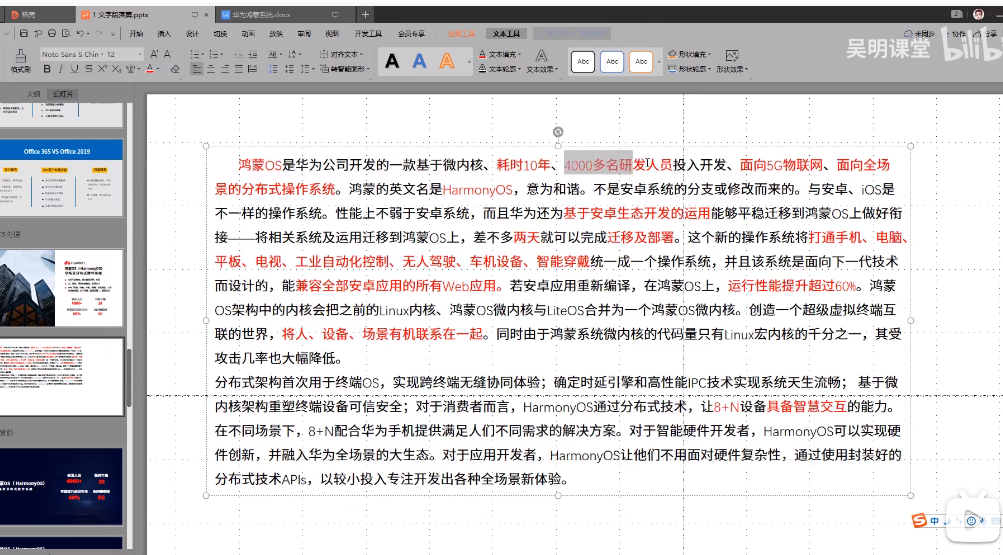The image size is (1003, 555).
Task: Open the 插入 ribbon tab
Action: [x=164, y=33]
